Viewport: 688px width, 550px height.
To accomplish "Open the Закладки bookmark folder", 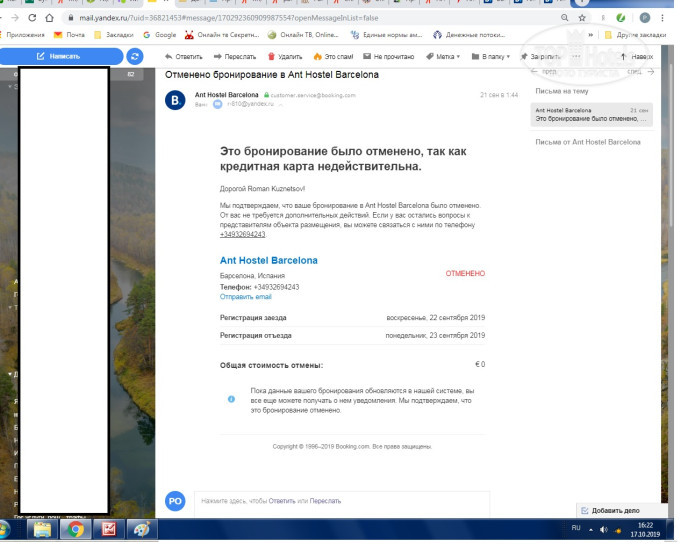I will click(114, 35).
